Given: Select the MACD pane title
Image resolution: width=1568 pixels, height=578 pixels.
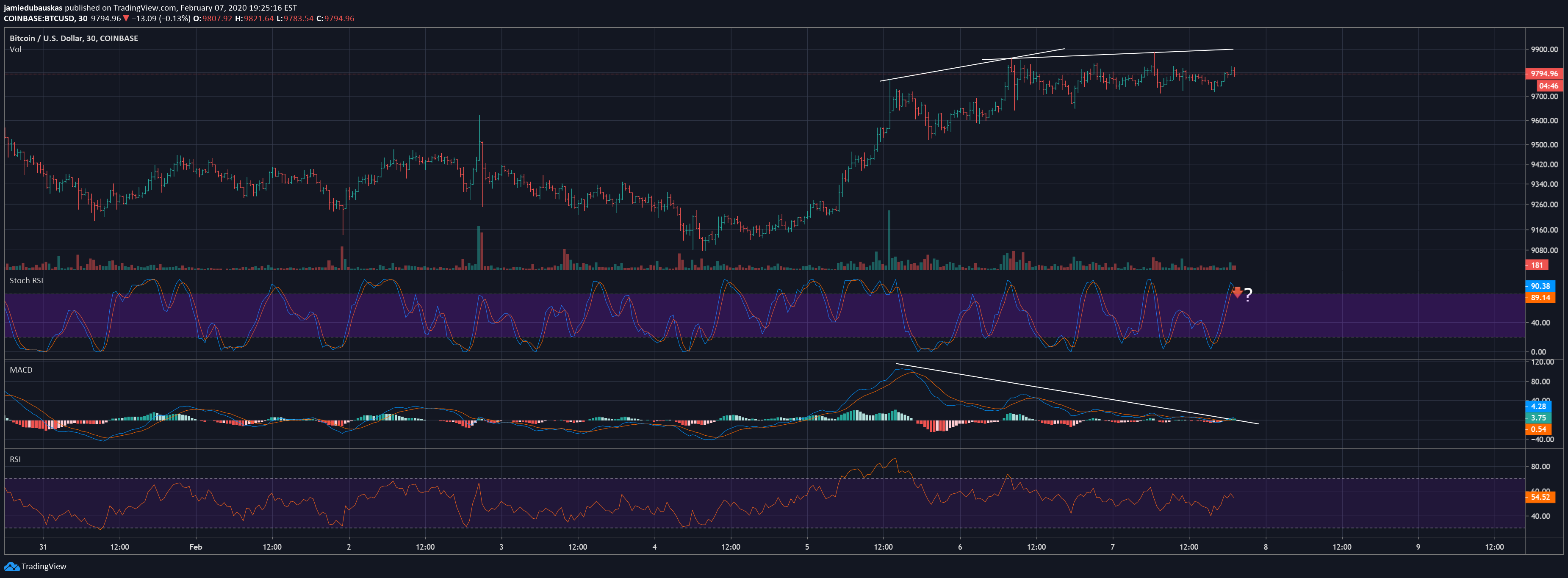Looking at the screenshot, I should click(x=21, y=370).
